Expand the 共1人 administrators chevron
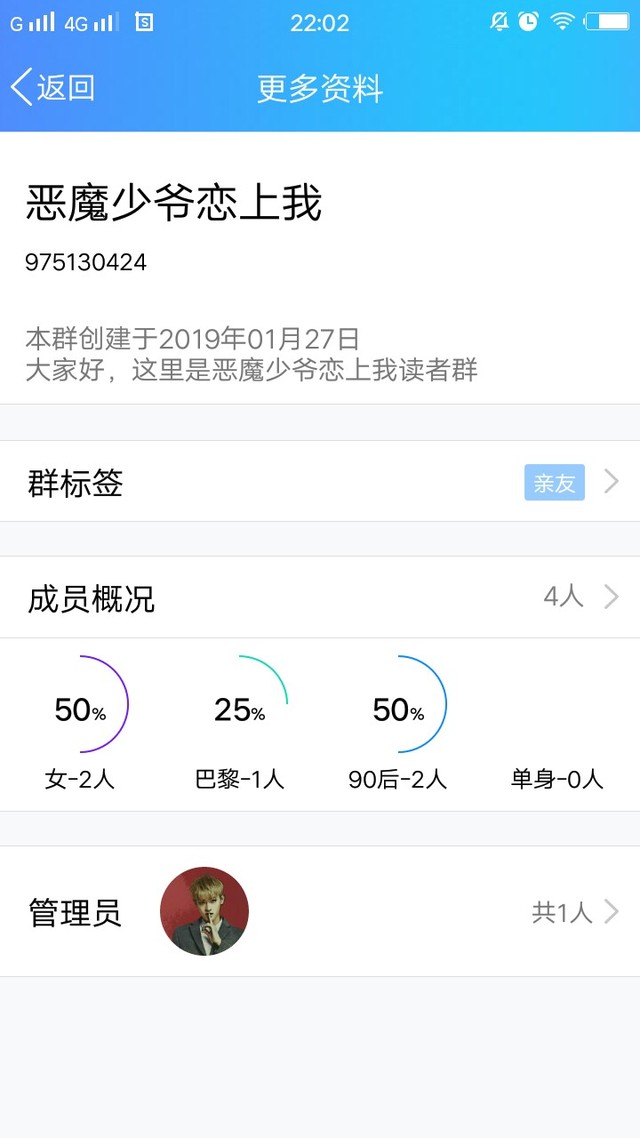 click(x=612, y=912)
